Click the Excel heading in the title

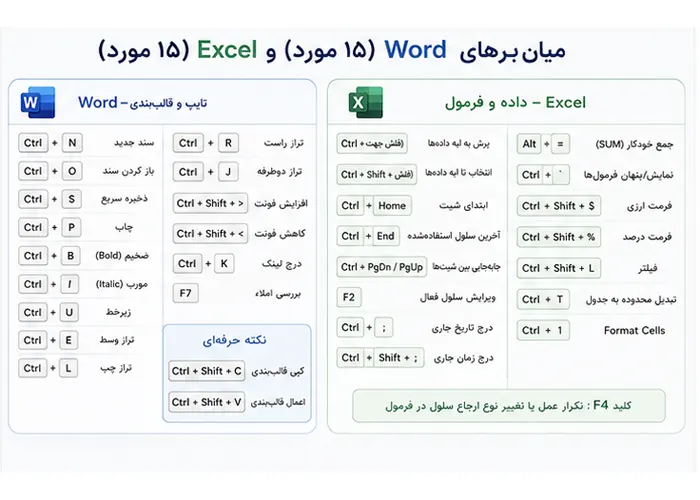[x=227, y=50]
